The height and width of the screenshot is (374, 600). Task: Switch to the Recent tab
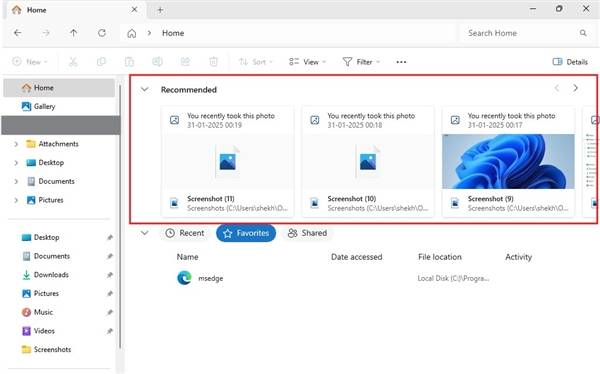[185, 233]
